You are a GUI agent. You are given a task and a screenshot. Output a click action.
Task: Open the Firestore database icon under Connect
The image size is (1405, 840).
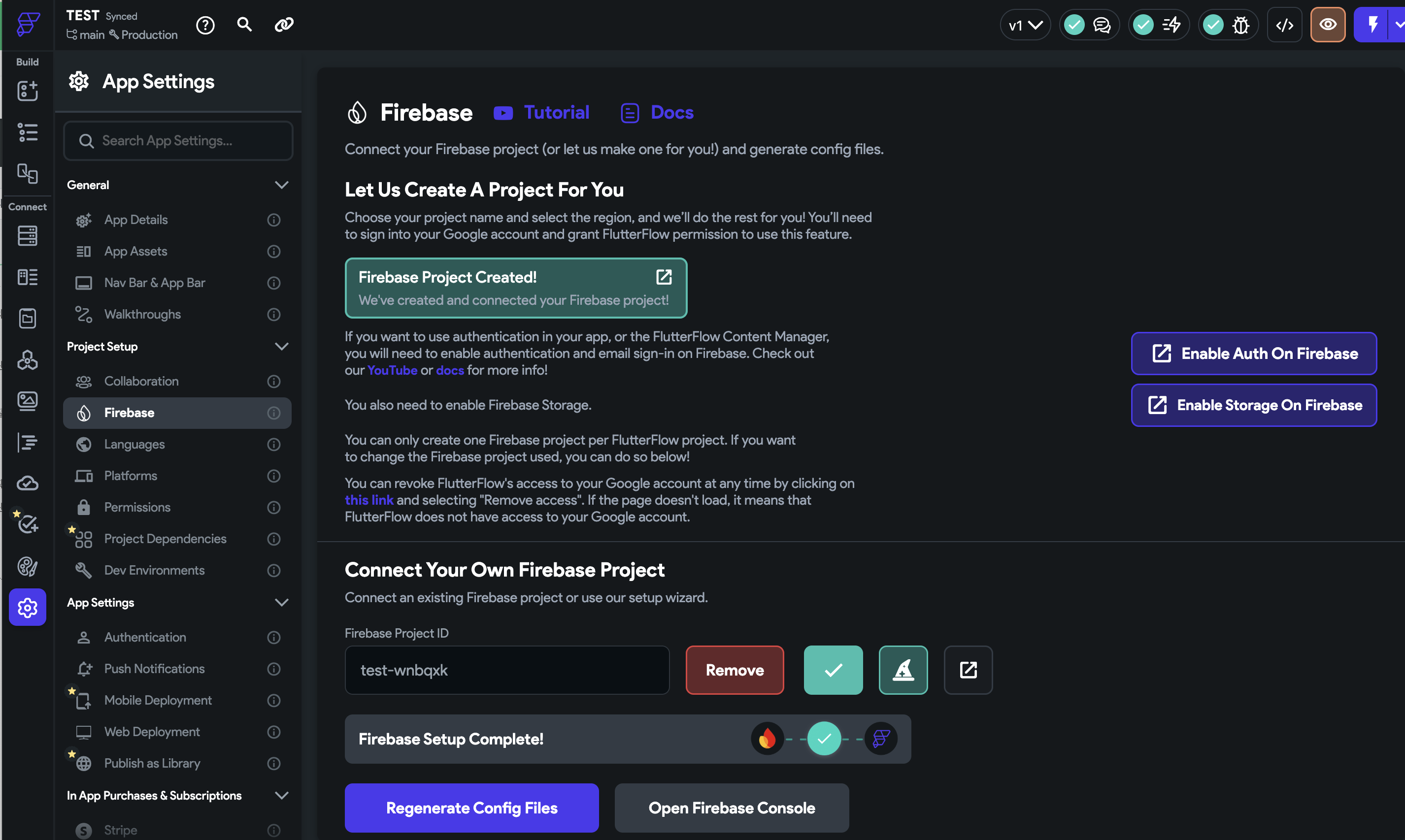(27, 235)
